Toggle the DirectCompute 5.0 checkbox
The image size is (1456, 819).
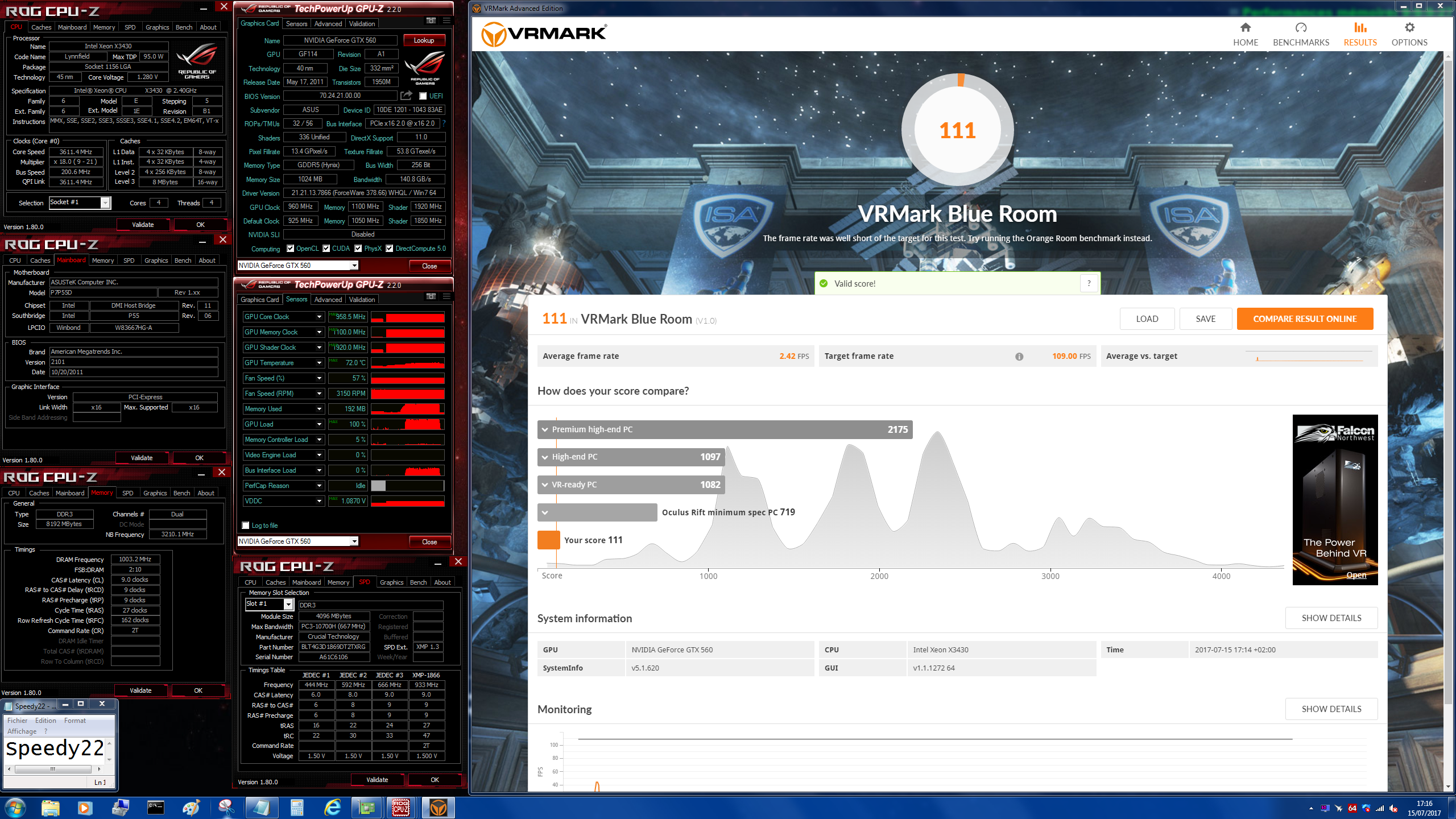pyautogui.click(x=390, y=249)
